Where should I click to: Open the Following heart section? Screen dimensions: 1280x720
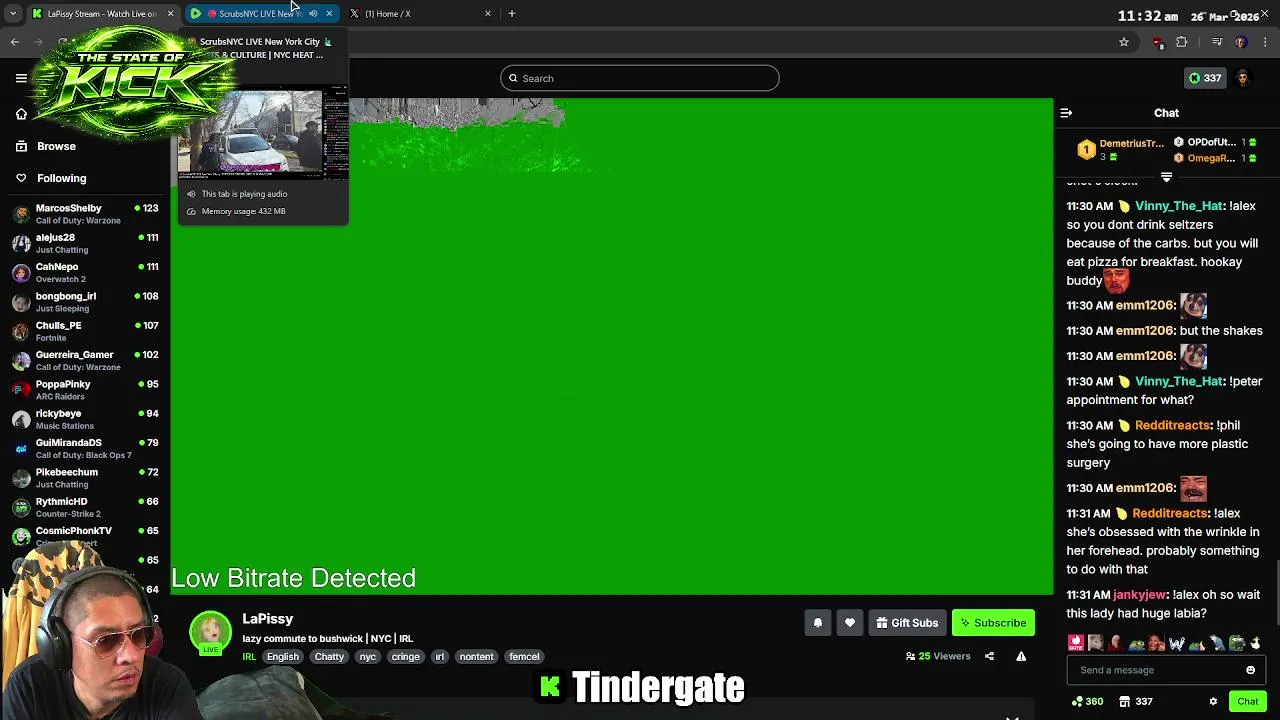tap(61, 178)
